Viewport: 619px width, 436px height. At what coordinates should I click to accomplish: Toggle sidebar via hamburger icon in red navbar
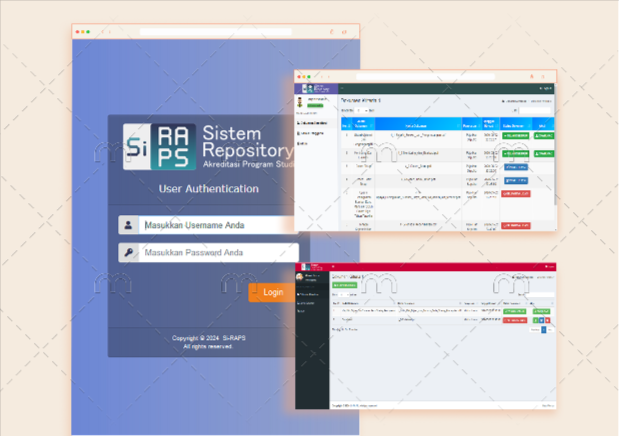[x=333, y=267]
